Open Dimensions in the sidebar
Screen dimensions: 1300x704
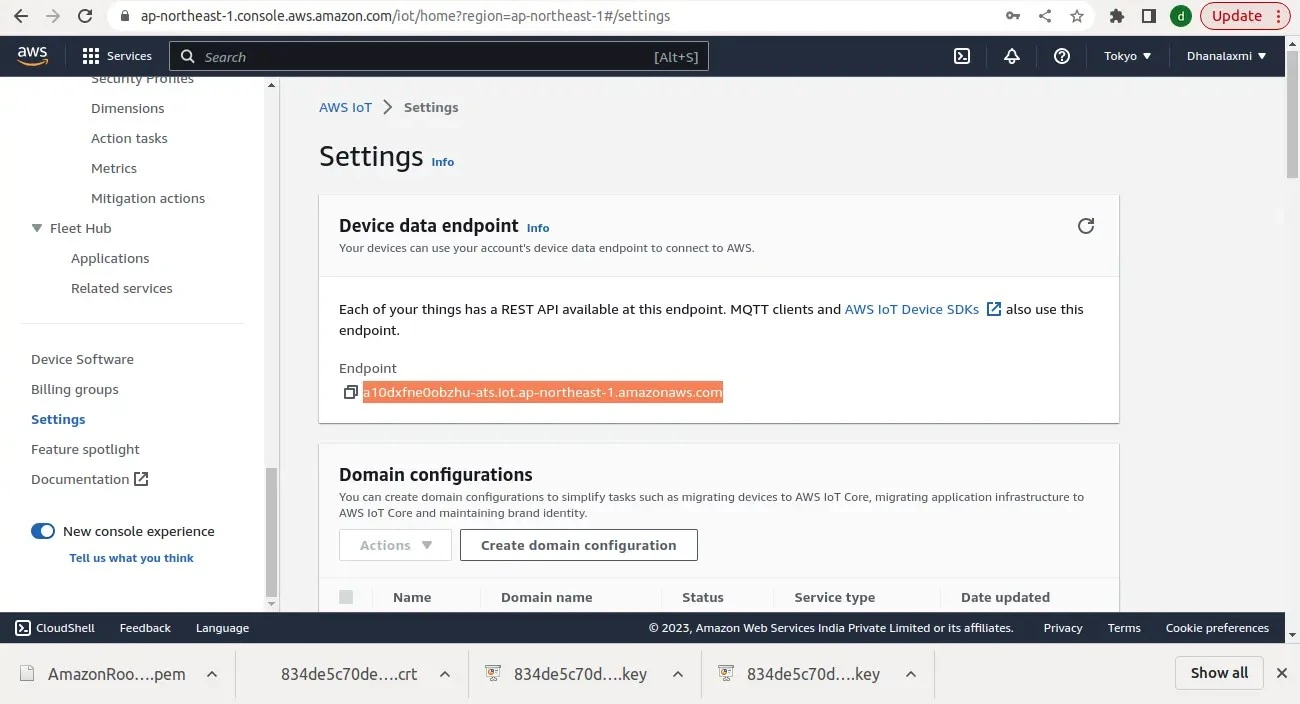(x=127, y=108)
